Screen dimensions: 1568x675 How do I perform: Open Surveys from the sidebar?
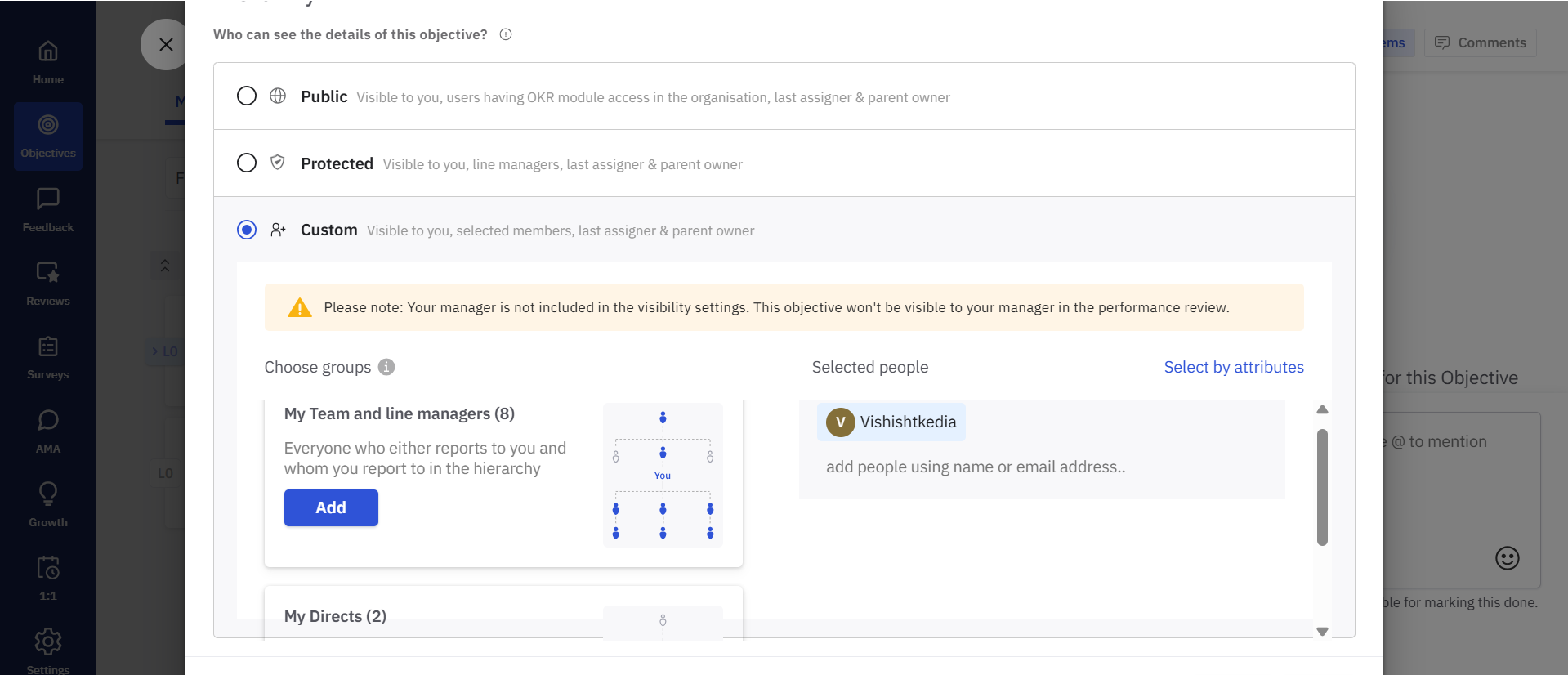tap(47, 357)
